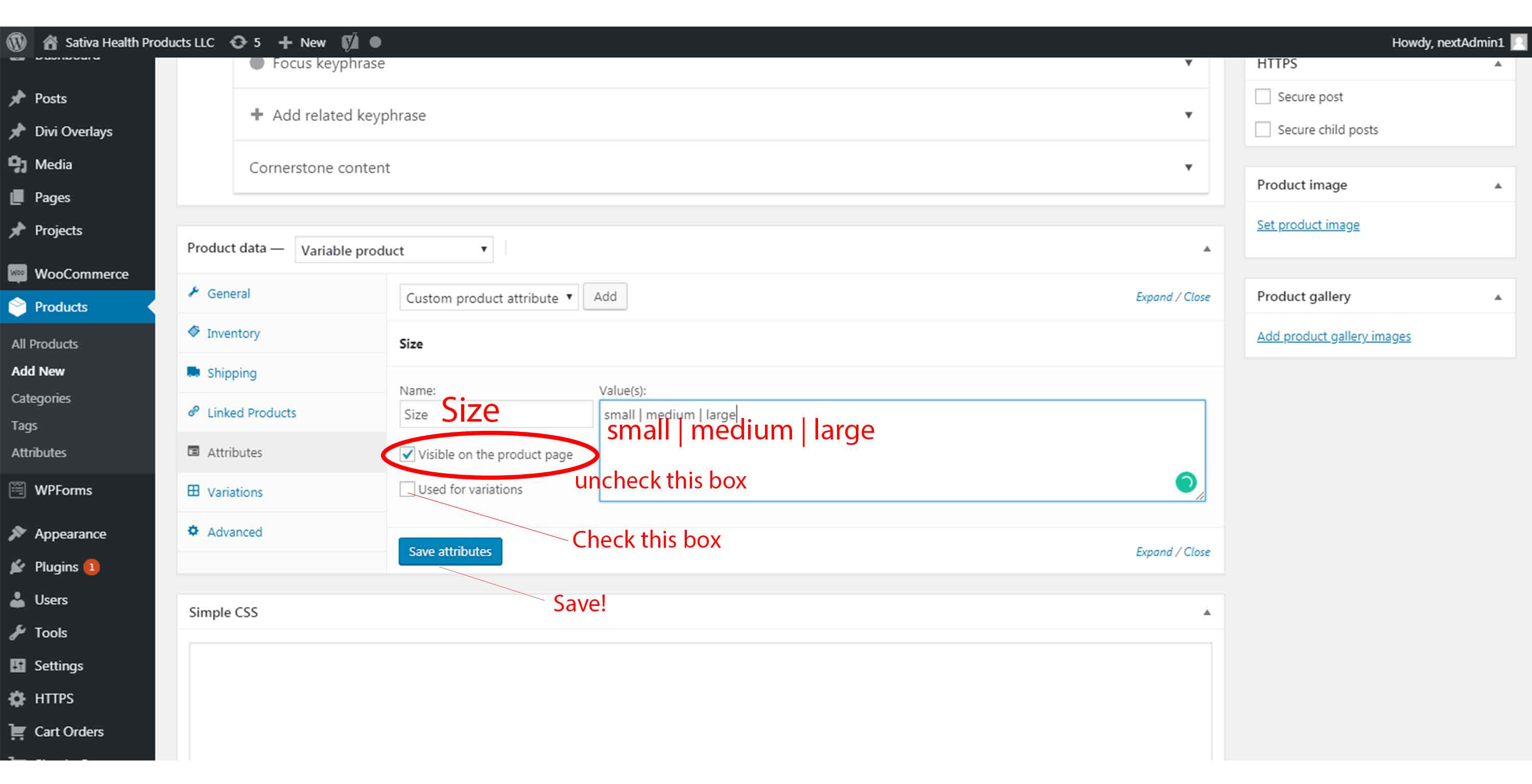The width and height of the screenshot is (1532, 784).
Task: Collapse the Product image panel
Action: click(x=1497, y=186)
